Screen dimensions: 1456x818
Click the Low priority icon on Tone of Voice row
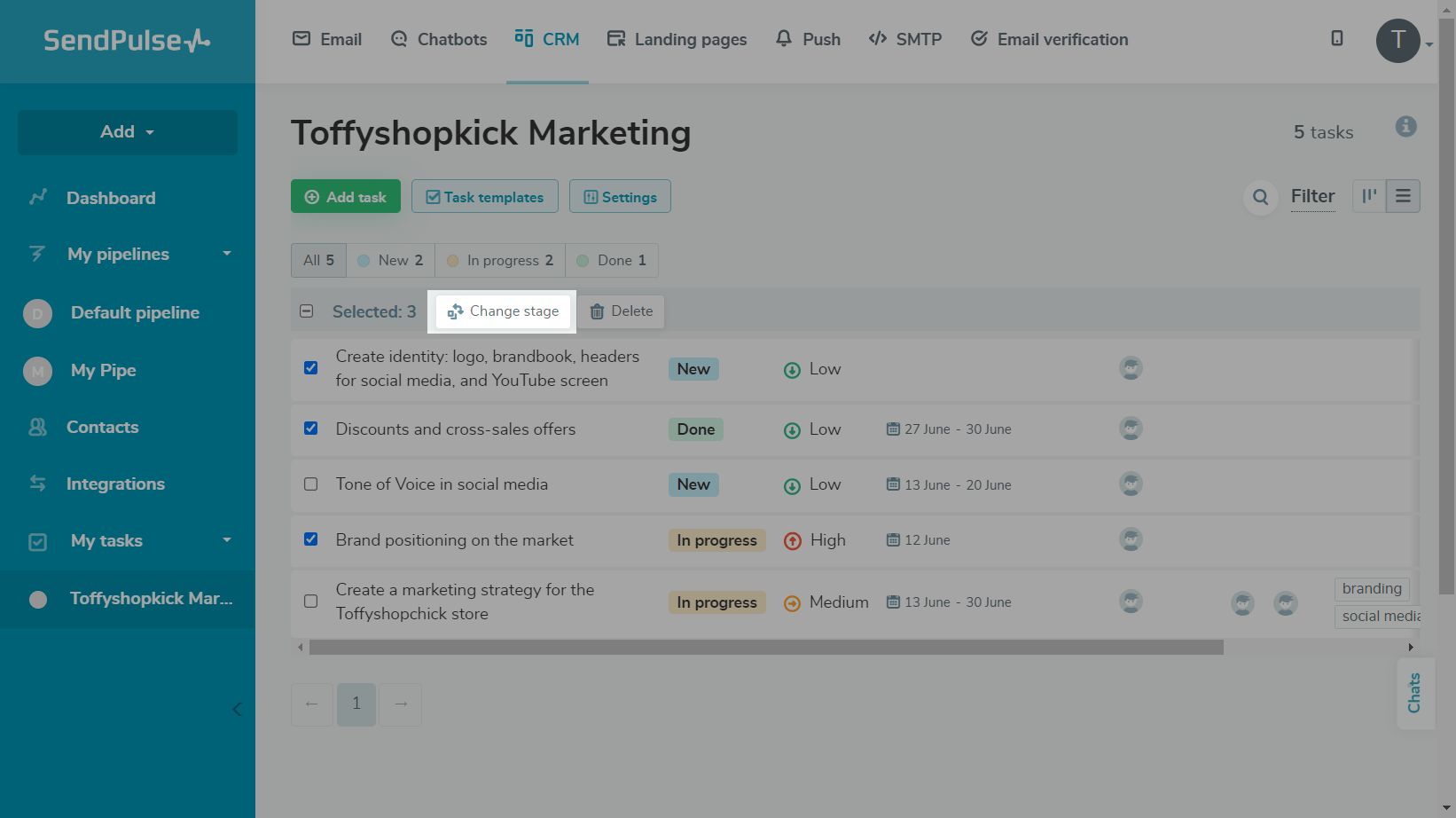coord(792,485)
